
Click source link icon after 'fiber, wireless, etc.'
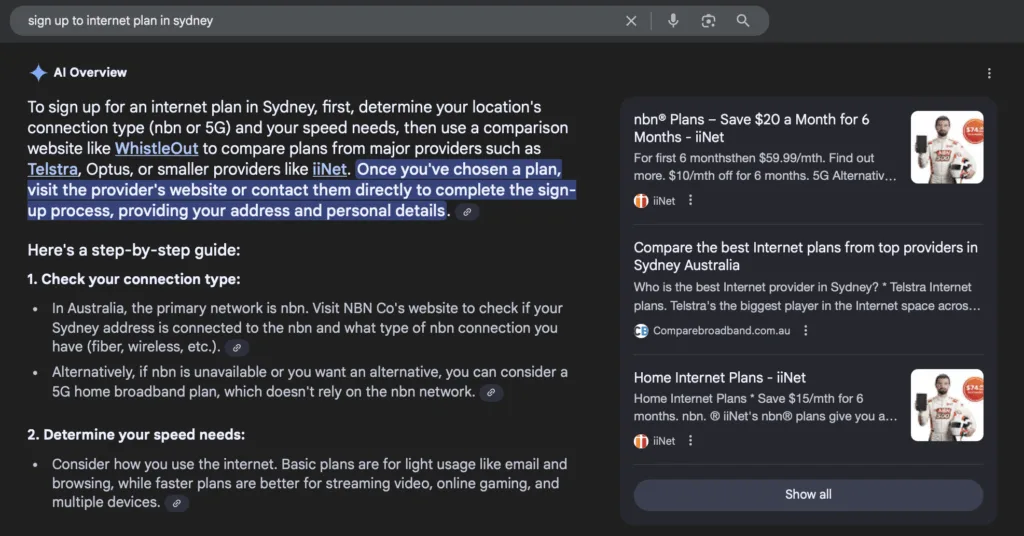(x=237, y=347)
